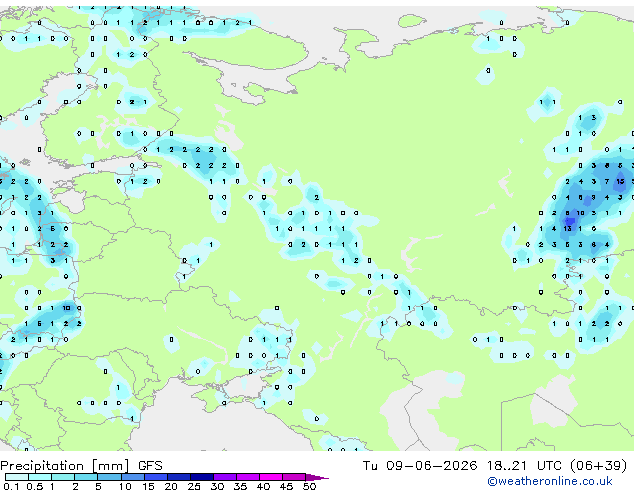Click the '13' precipitation value on the map

coord(567,229)
